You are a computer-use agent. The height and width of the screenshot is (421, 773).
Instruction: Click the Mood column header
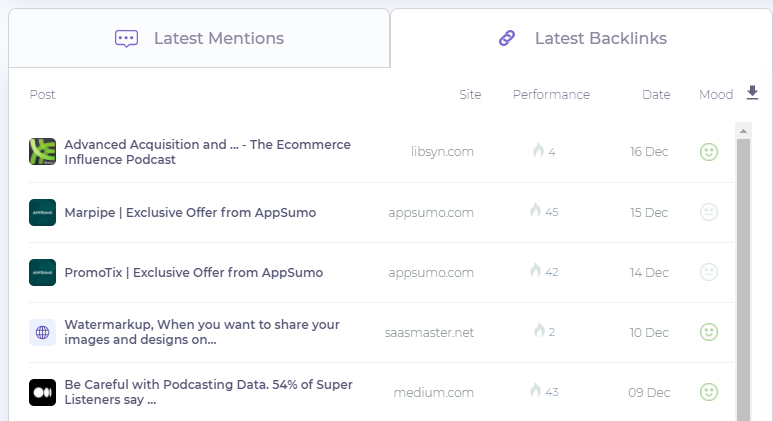click(x=716, y=95)
